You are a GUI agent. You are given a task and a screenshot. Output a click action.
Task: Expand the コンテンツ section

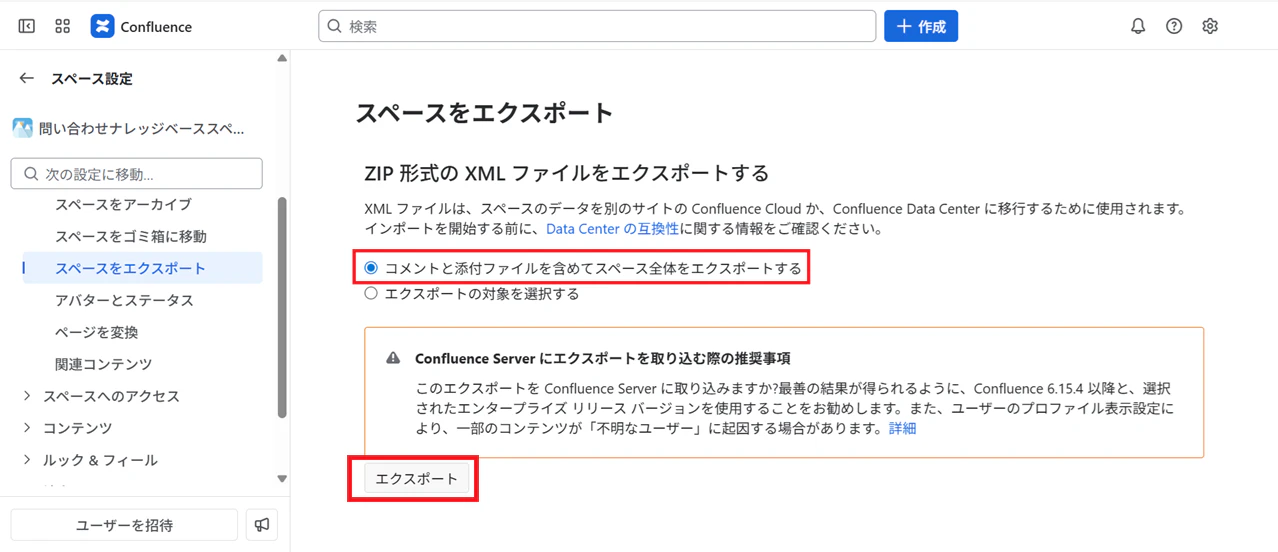click(x=27, y=428)
